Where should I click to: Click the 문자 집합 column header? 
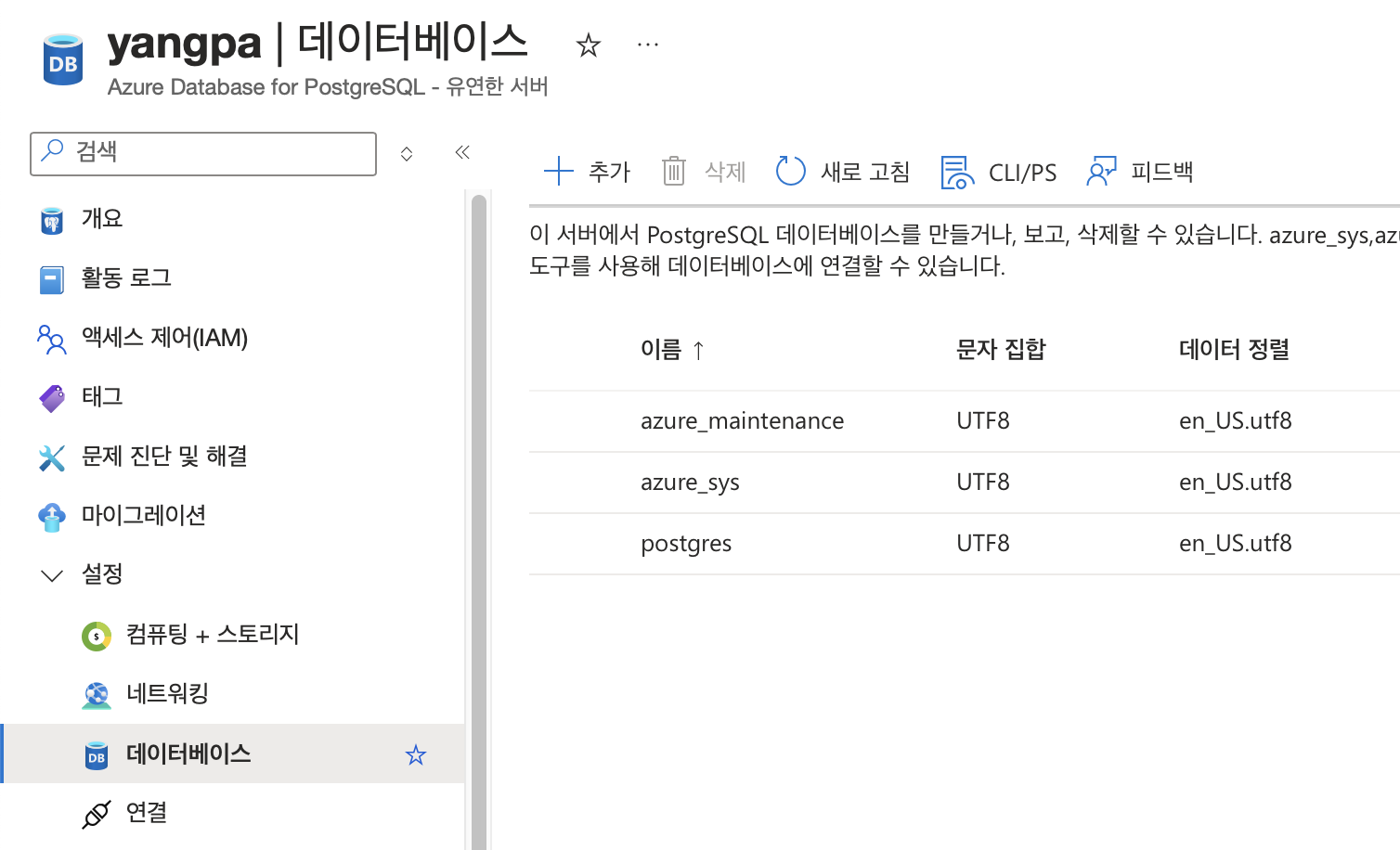1001,350
